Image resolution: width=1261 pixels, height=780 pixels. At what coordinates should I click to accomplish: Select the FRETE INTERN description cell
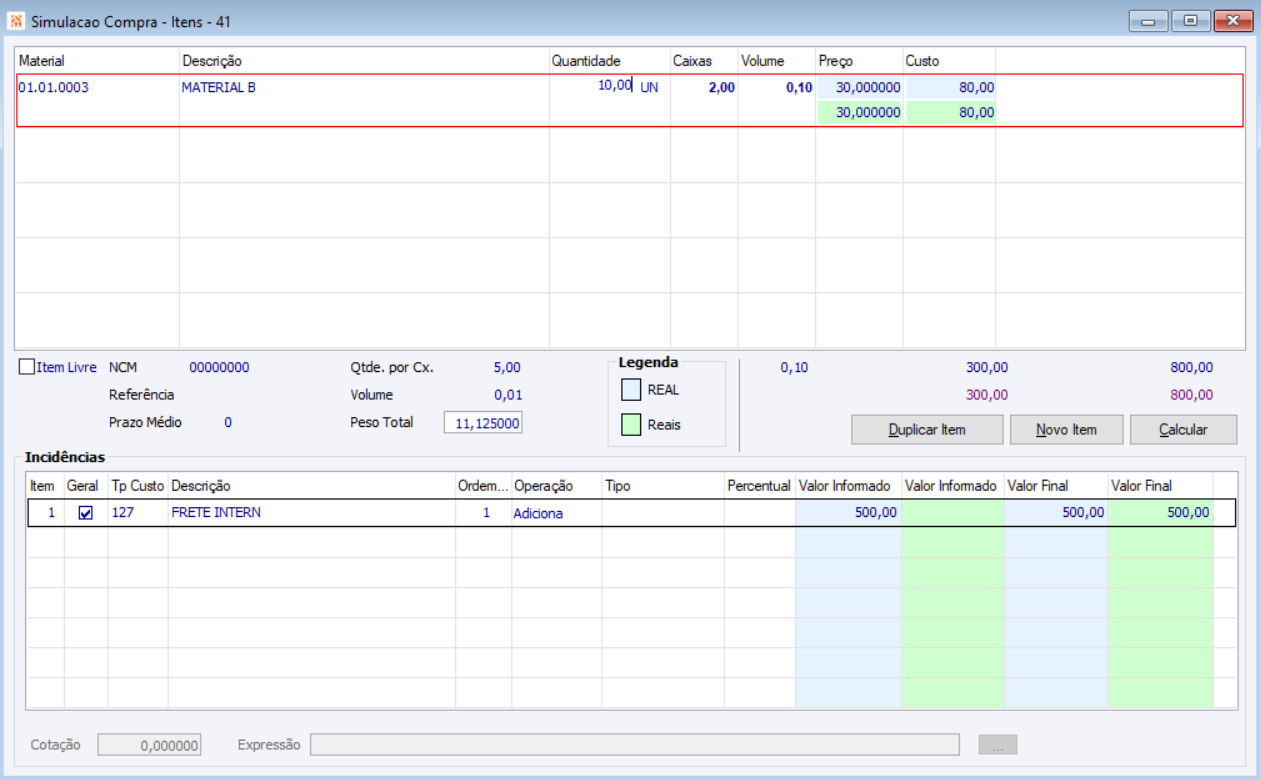[312, 513]
